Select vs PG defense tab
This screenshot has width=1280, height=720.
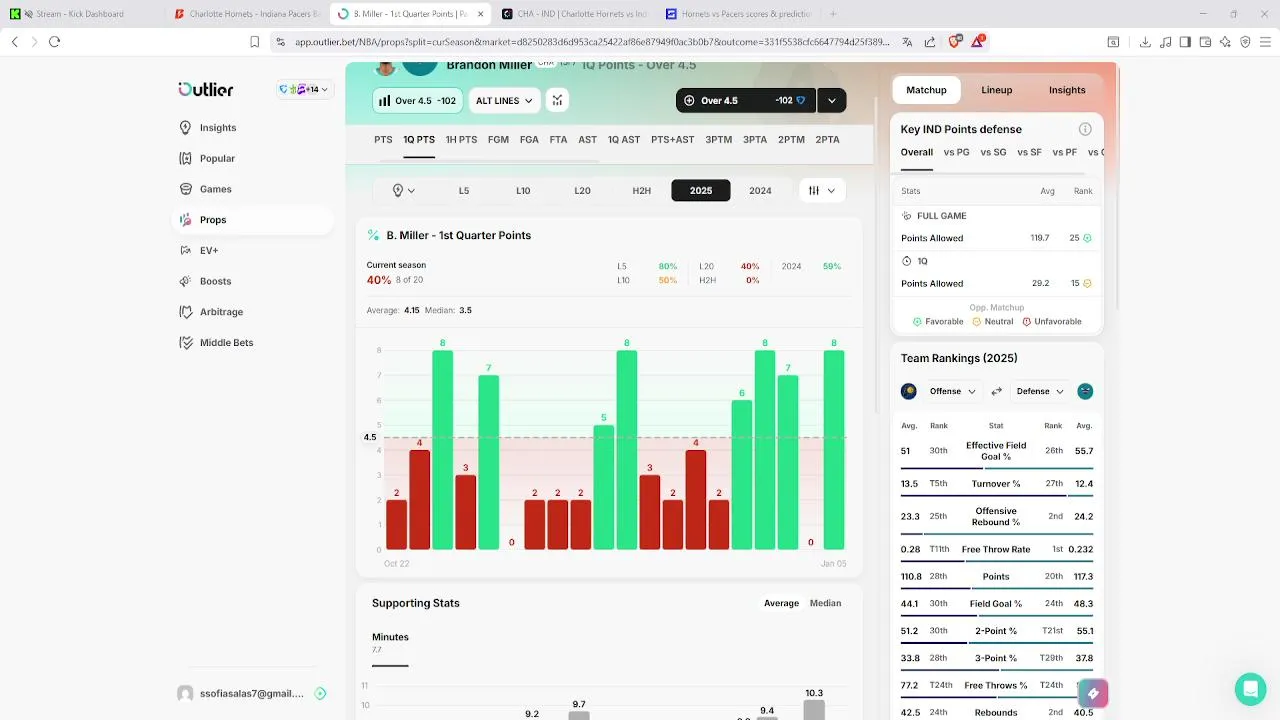pos(956,153)
